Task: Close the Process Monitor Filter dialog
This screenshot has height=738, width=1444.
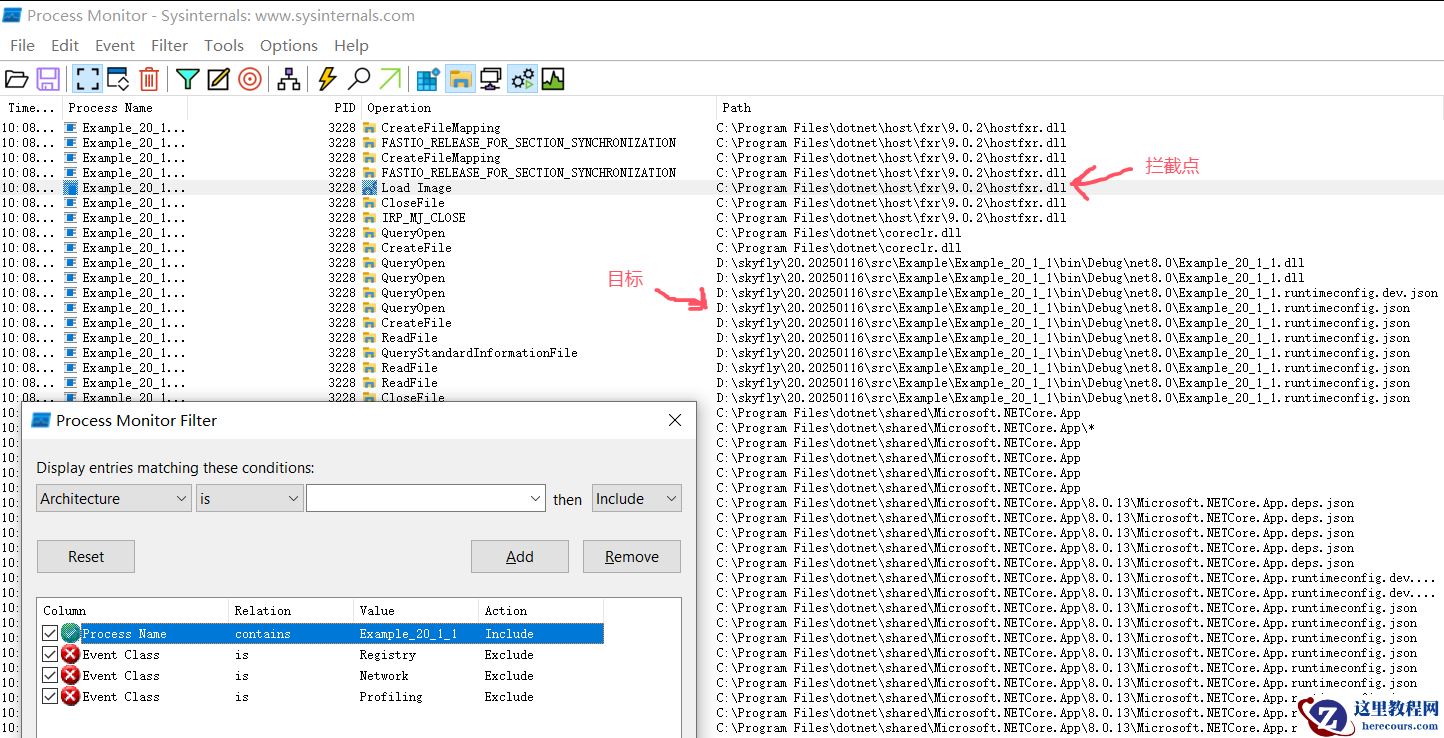Action: point(675,420)
